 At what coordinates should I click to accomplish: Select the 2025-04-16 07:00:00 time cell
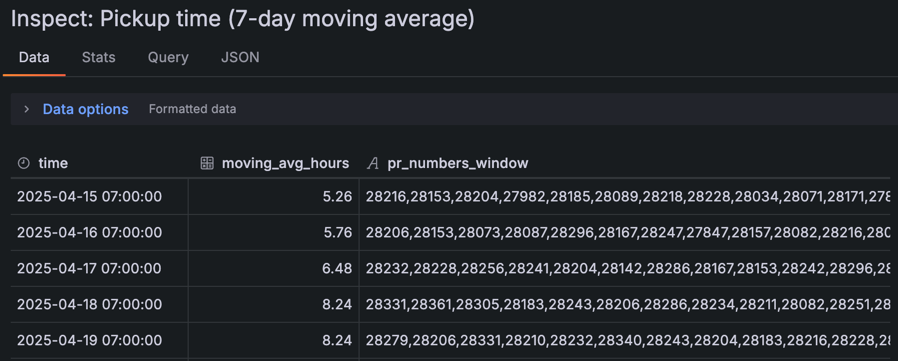click(99, 233)
